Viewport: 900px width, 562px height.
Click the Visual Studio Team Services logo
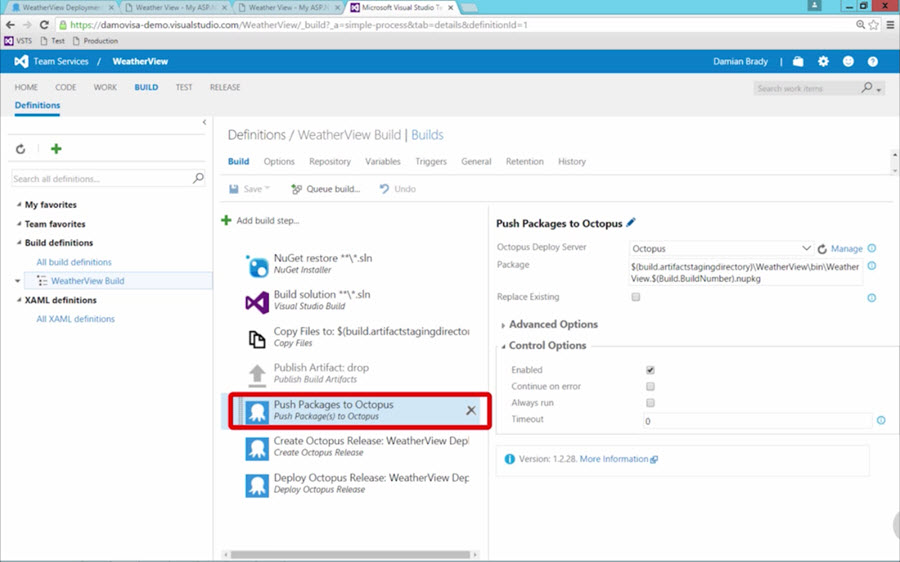[21, 61]
